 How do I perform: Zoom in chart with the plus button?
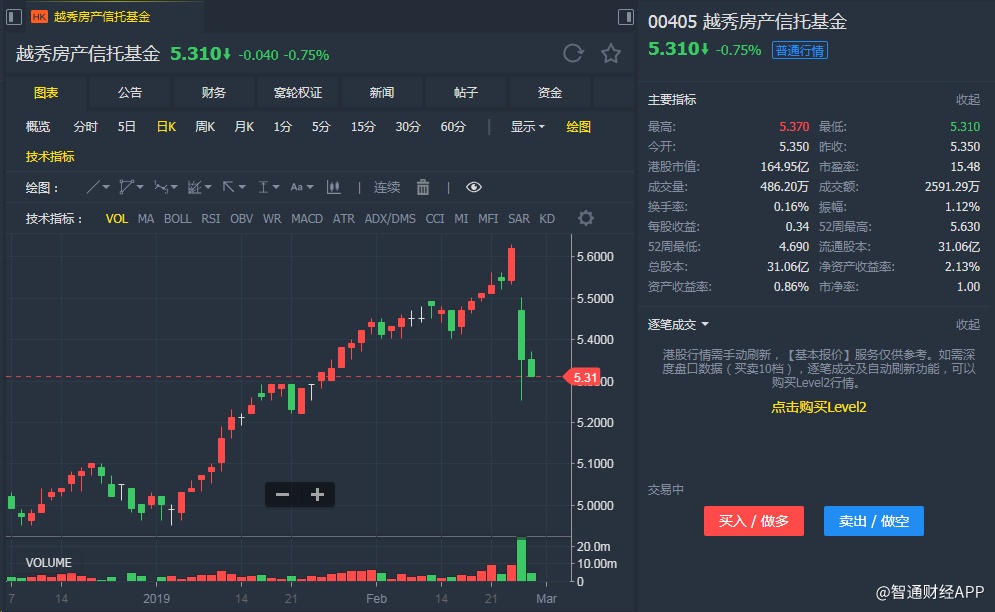[317, 495]
